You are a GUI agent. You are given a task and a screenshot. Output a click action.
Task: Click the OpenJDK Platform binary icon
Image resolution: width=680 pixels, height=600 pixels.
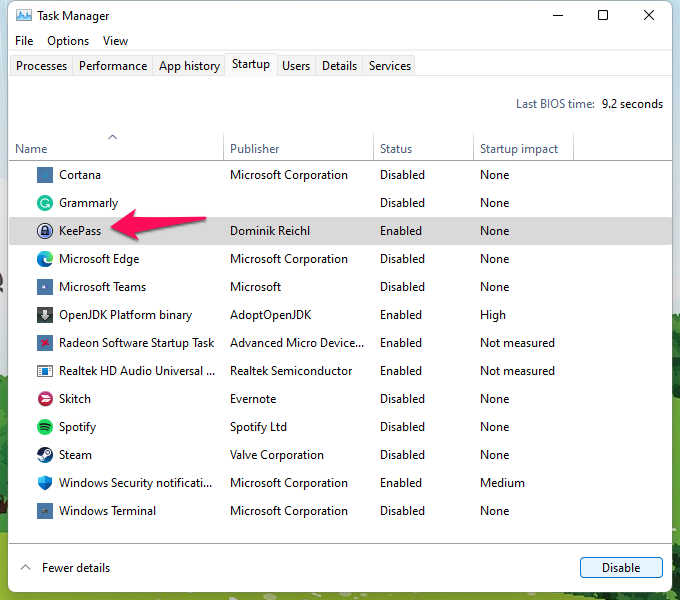[x=45, y=315]
